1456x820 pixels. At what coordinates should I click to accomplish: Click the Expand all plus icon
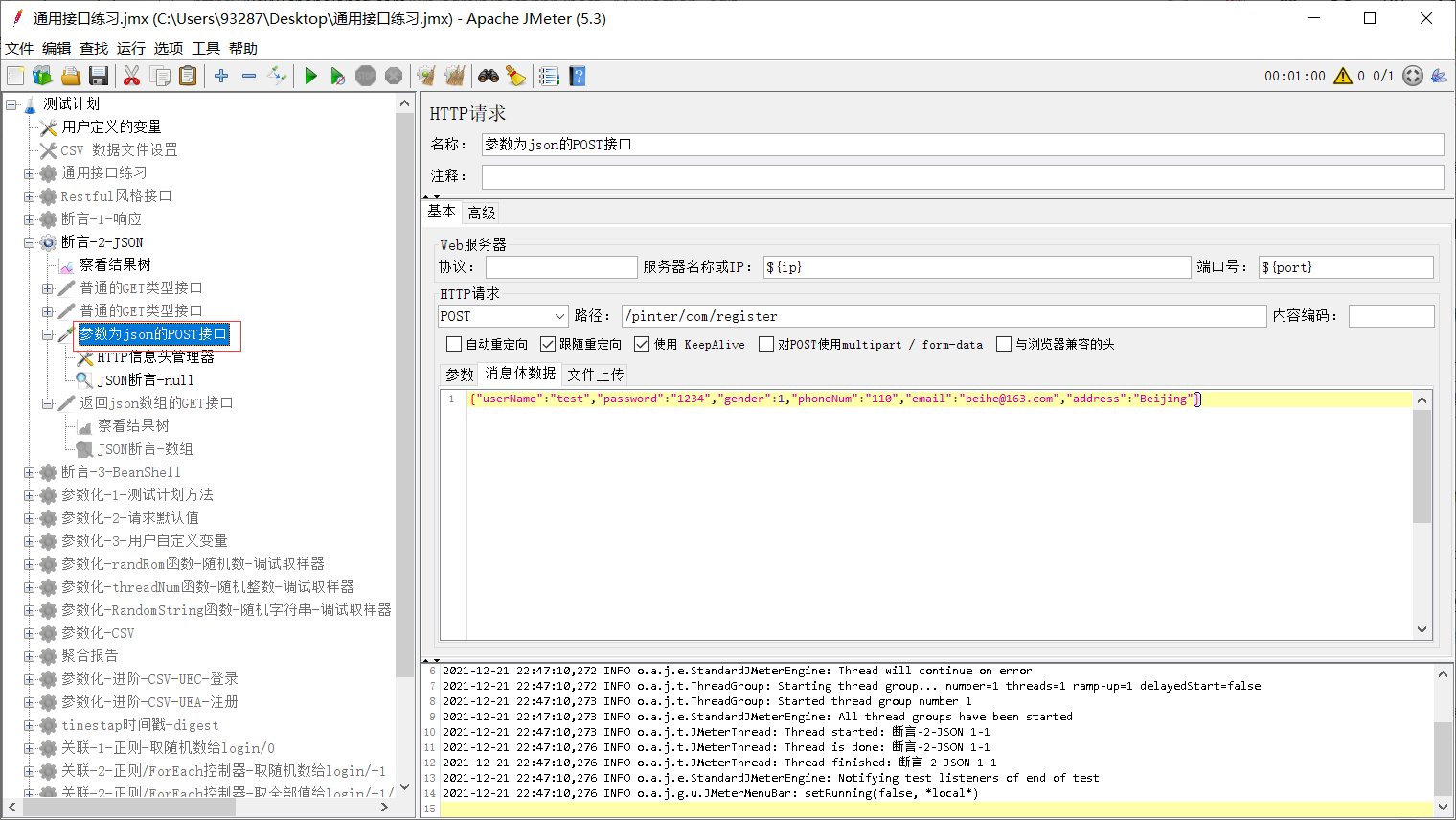click(x=221, y=76)
